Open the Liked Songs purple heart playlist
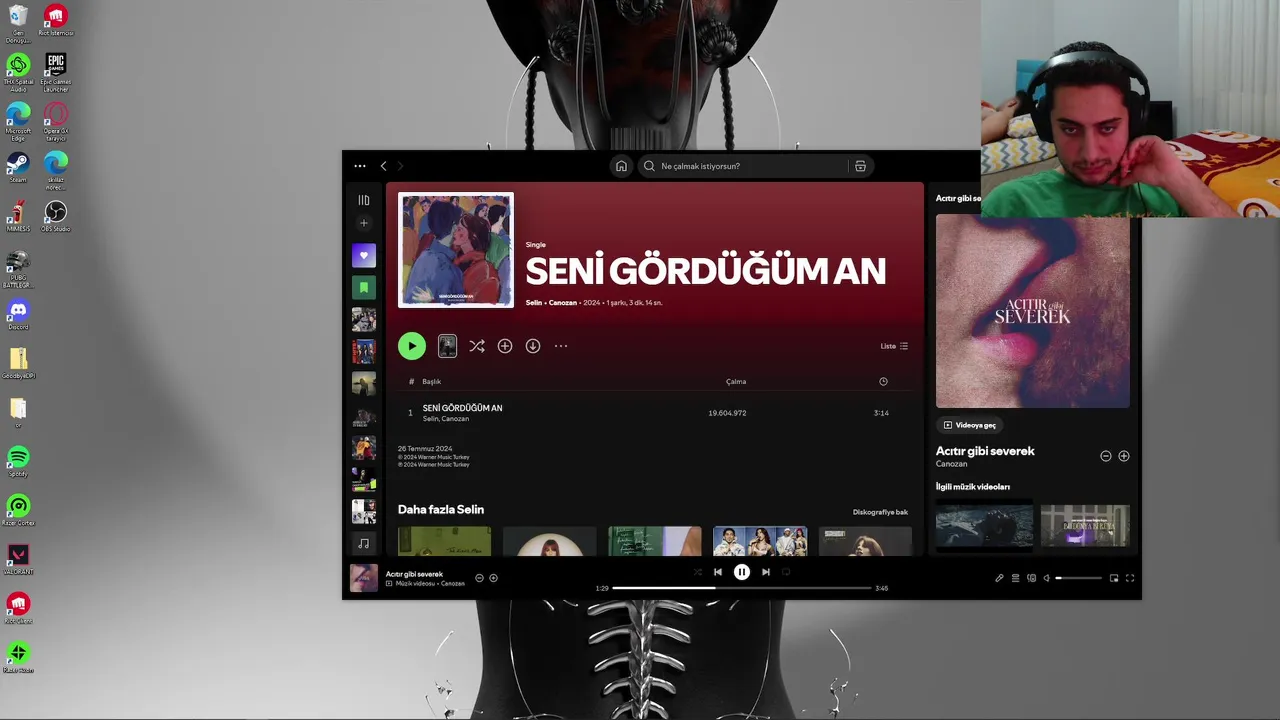The image size is (1280, 720). pyautogui.click(x=364, y=255)
